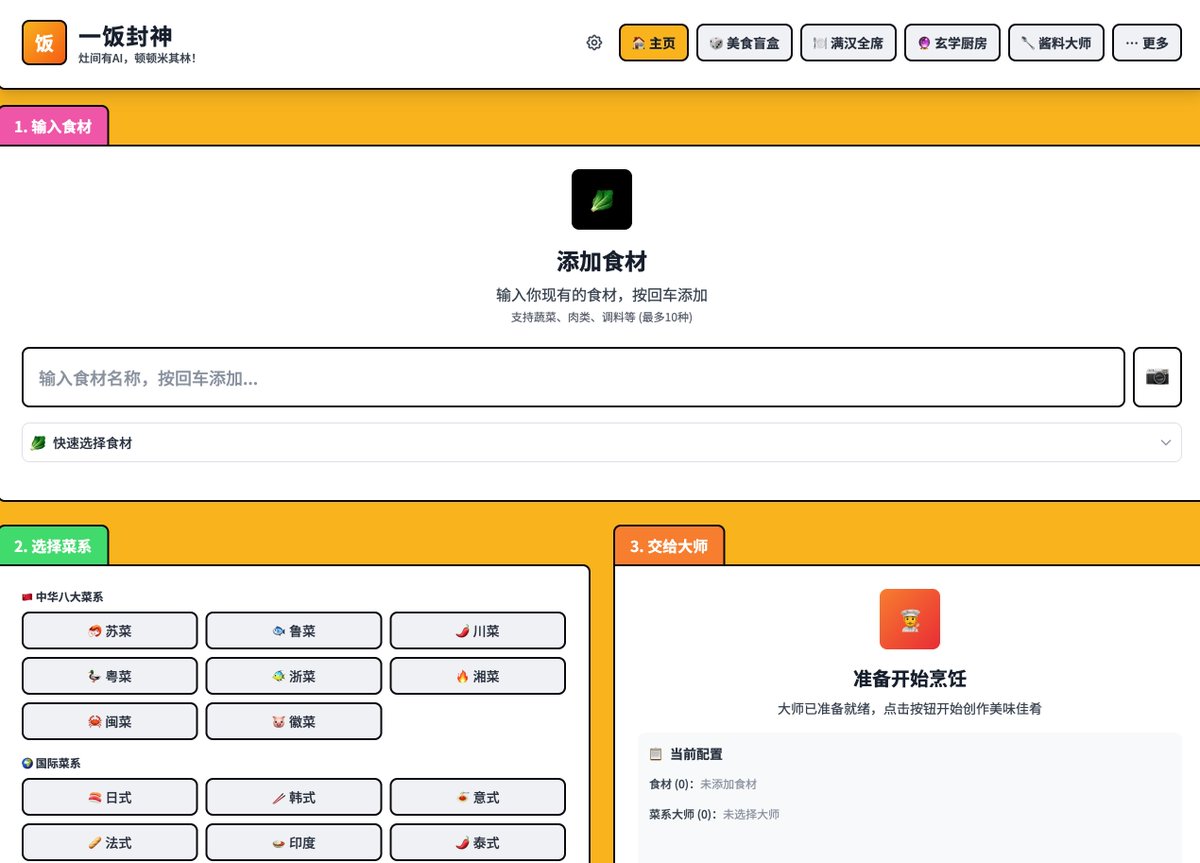Screen dimensions: 1200x863
Task: Select the 泰式 cuisine button
Action: coord(477,842)
